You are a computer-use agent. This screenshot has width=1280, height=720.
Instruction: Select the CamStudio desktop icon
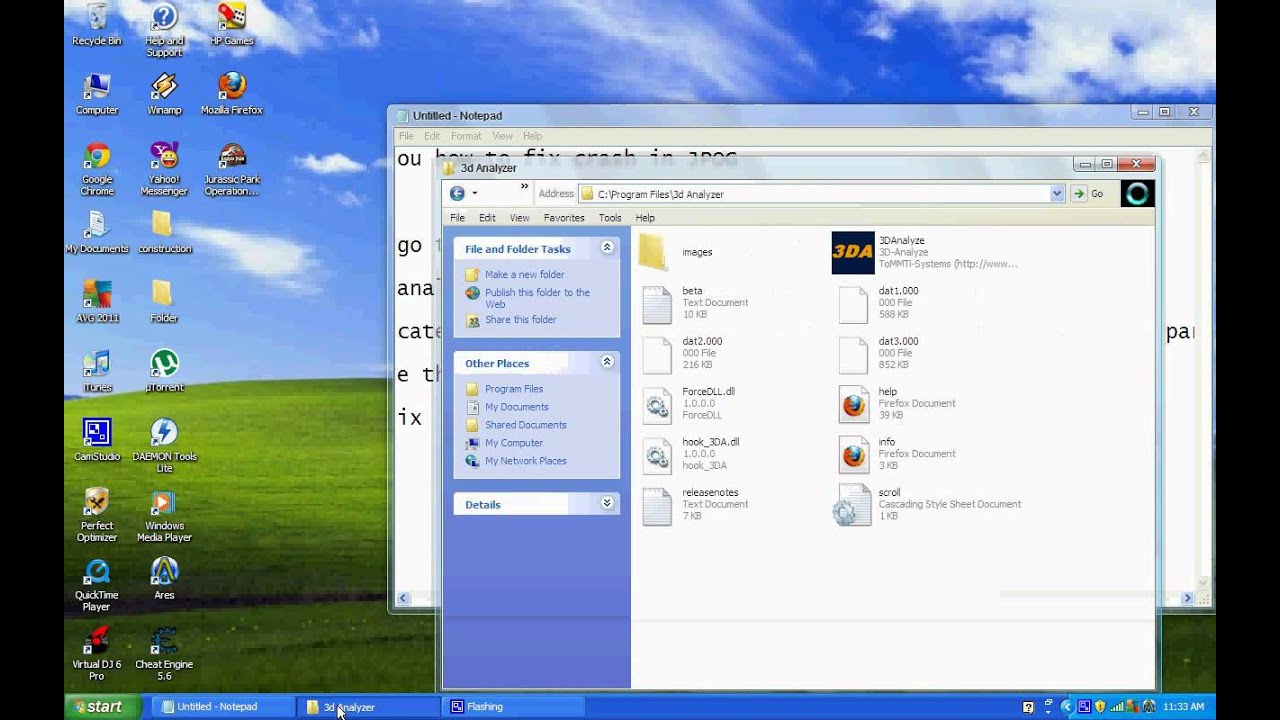(x=97, y=432)
